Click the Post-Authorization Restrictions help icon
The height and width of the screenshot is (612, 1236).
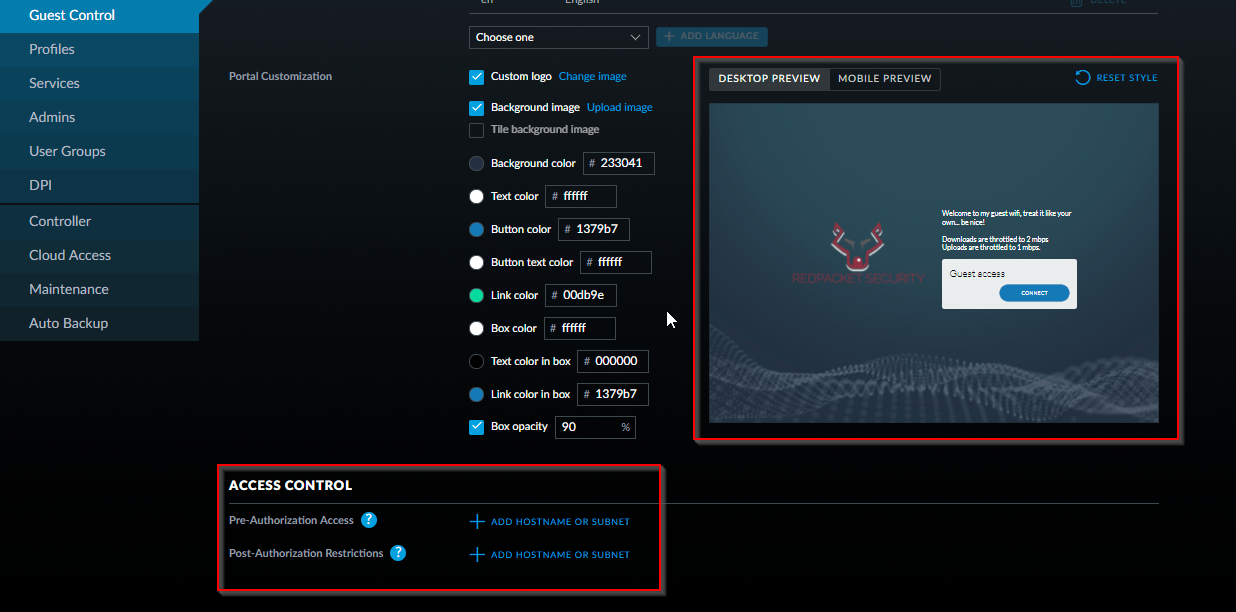[398, 553]
